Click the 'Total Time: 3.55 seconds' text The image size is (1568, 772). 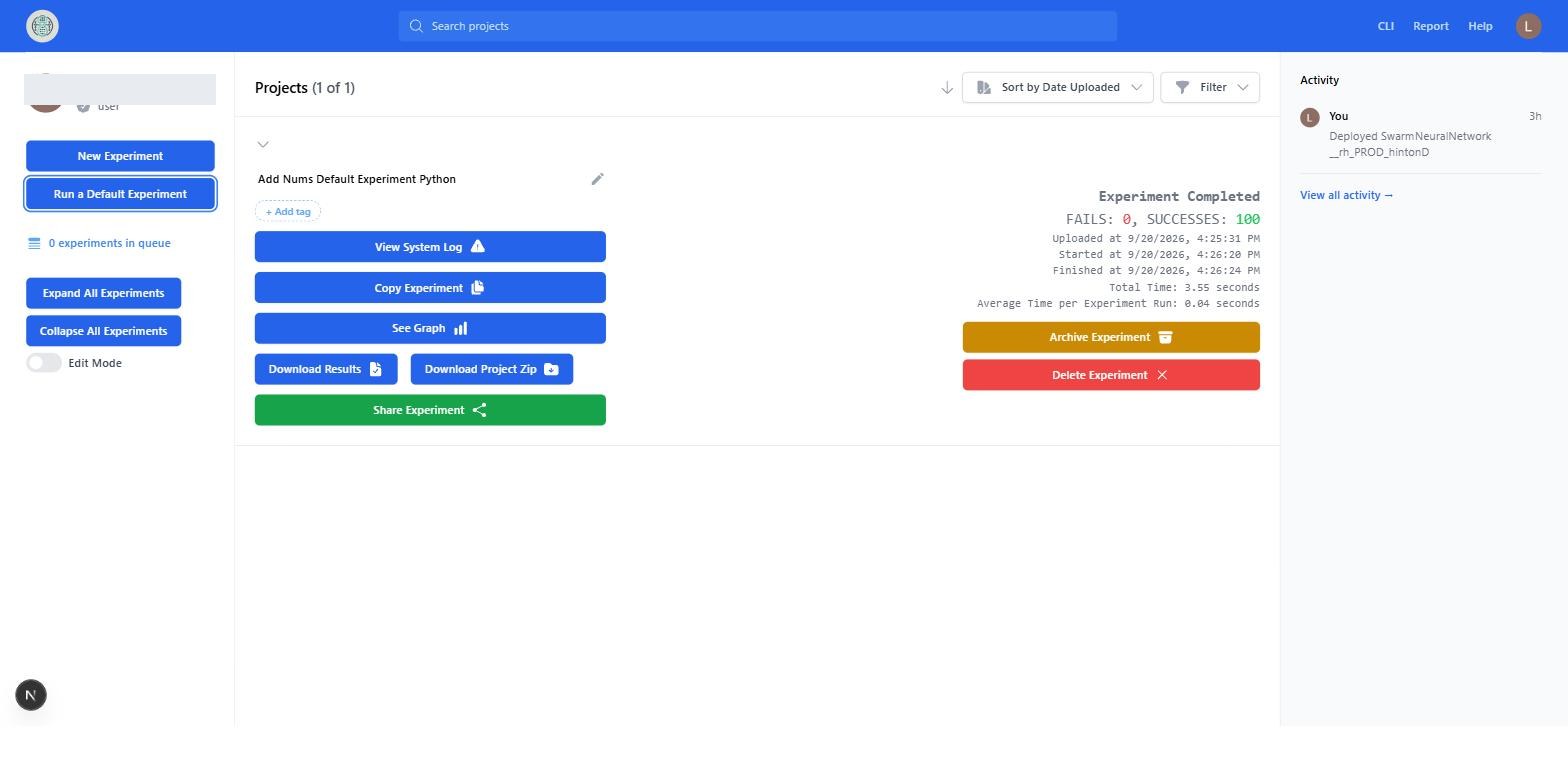(1184, 287)
